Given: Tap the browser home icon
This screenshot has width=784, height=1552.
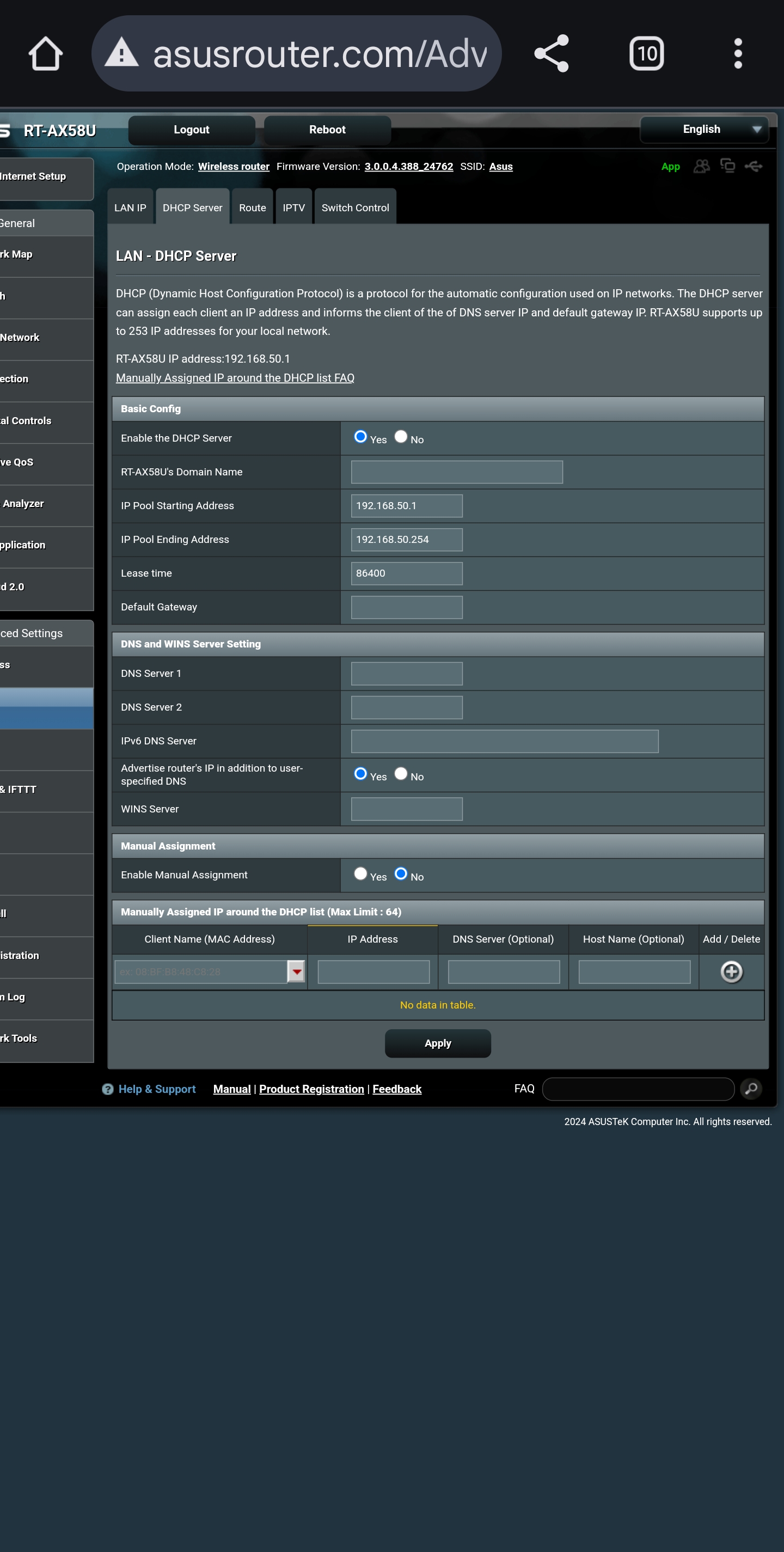Looking at the screenshot, I should pyautogui.click(x=46, y=53).
